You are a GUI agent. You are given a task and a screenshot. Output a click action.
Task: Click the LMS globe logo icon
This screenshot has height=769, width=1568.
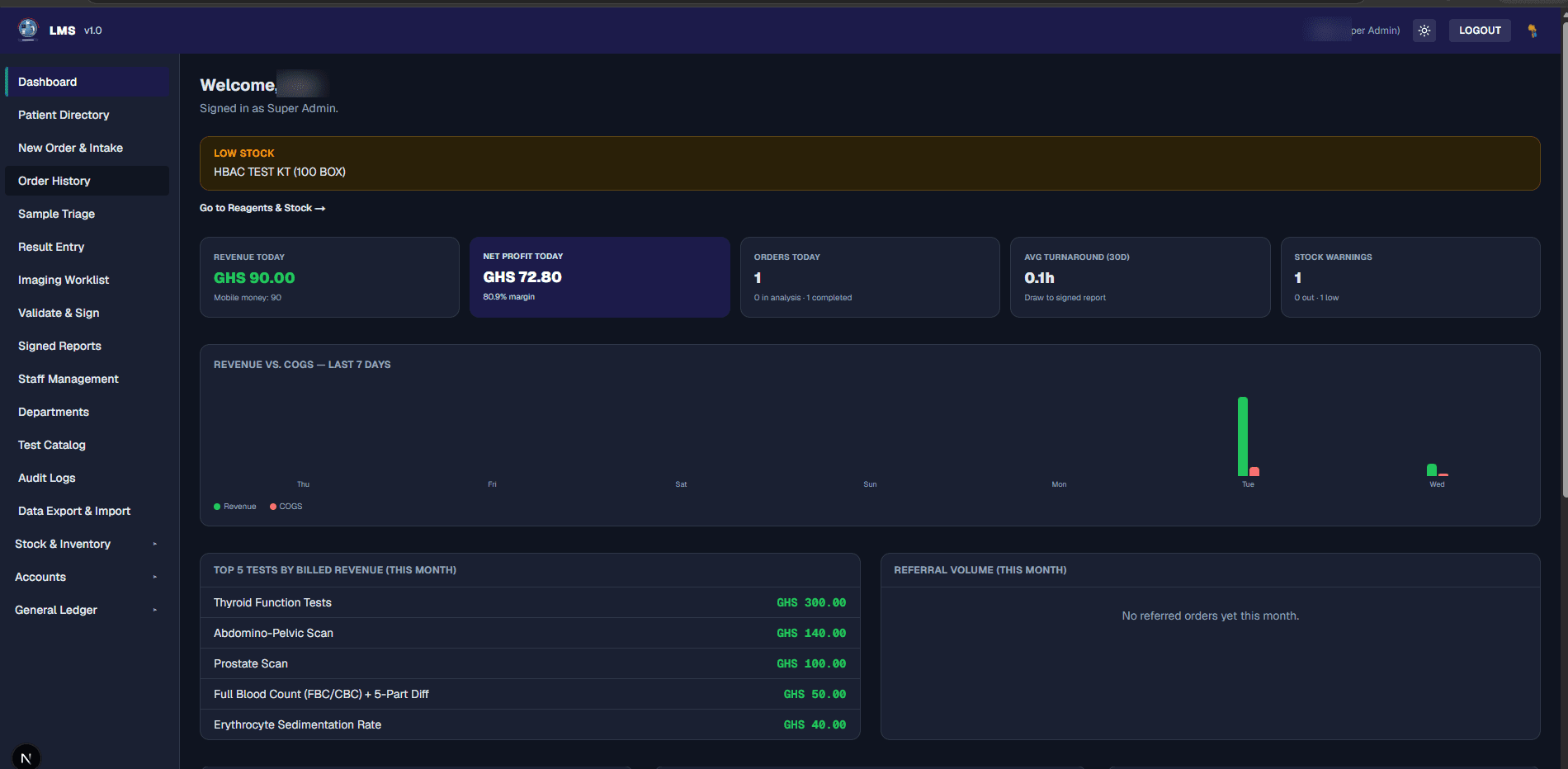tap(28, 30)
